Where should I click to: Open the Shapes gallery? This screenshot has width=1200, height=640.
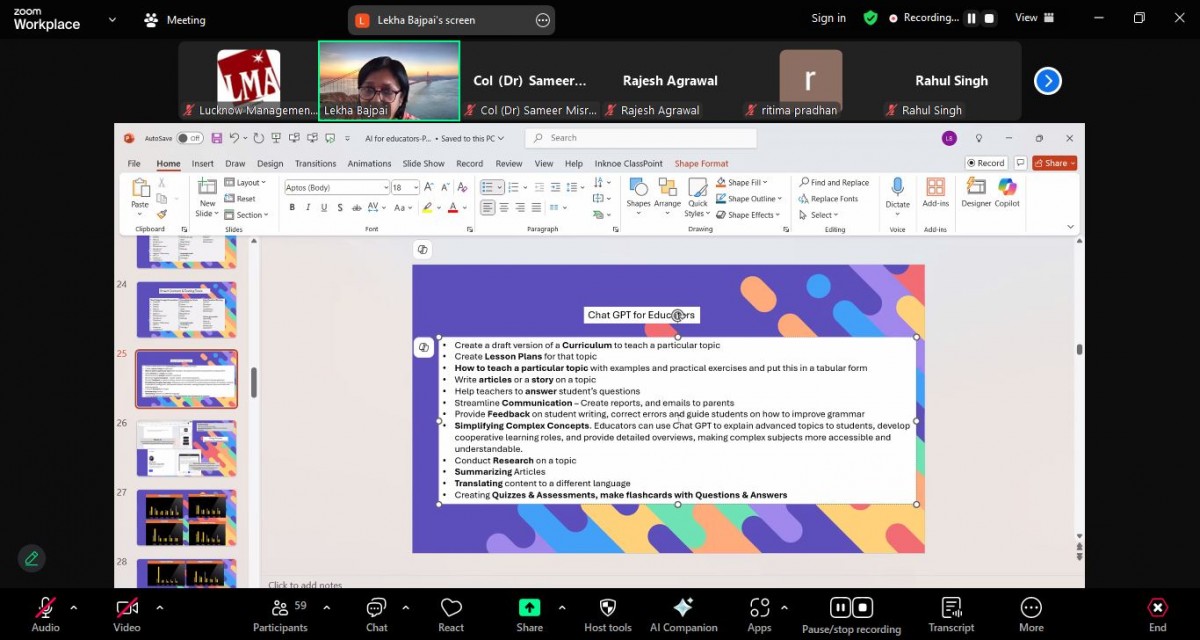(638, 194)
